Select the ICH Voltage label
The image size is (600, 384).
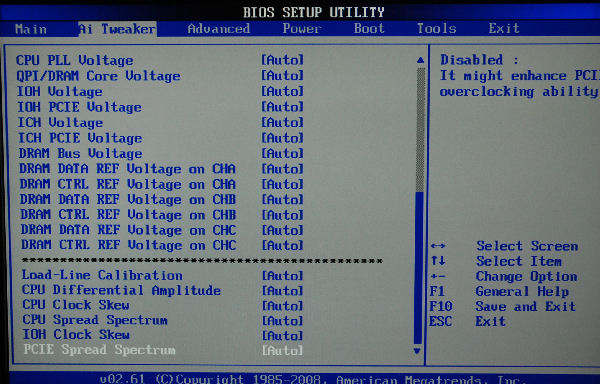60,122
